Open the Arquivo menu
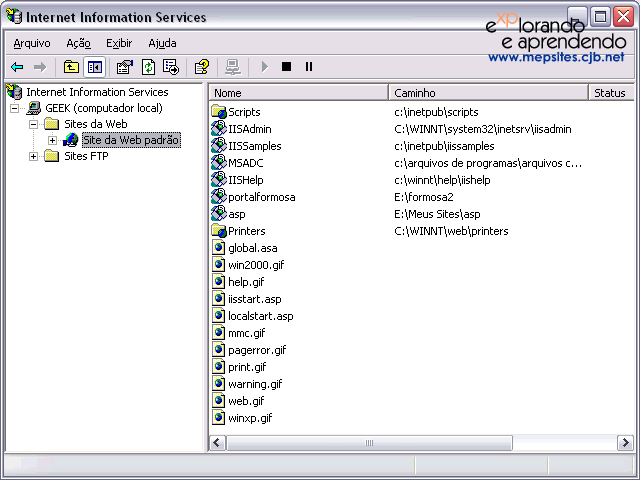The image size is (640, 480). click(x=32, y=43)
